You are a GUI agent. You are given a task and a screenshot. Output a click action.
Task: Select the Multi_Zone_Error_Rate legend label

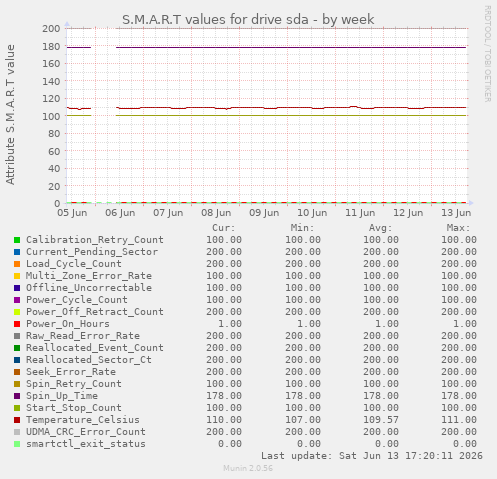click(x=89, y=276)
